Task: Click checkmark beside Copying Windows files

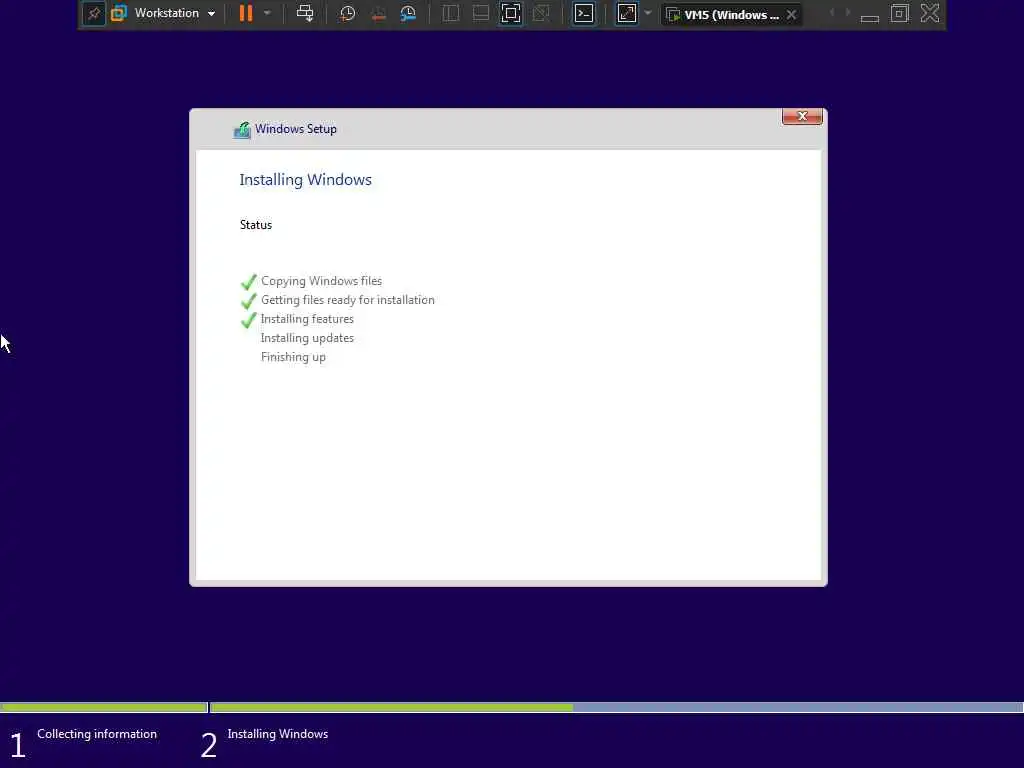Action: click(248, 282)
